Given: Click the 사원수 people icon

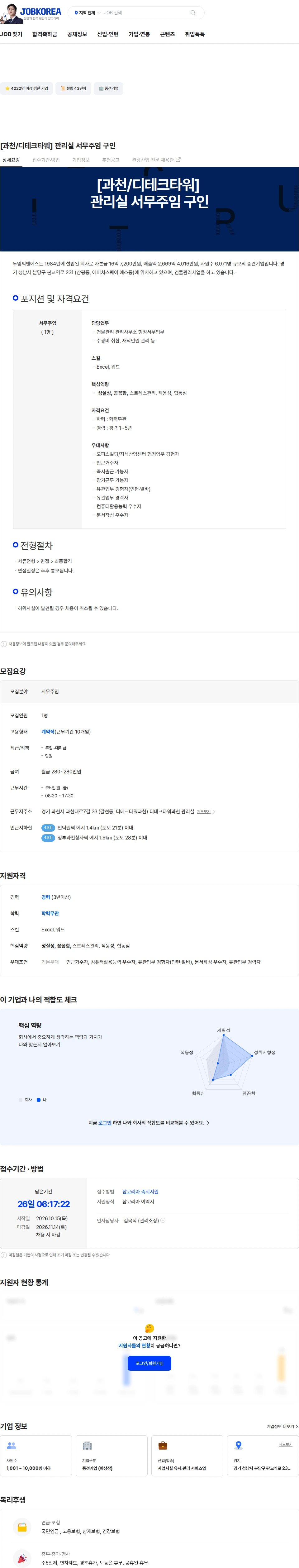Looking at the screenshot, I should click(11, 1446).
